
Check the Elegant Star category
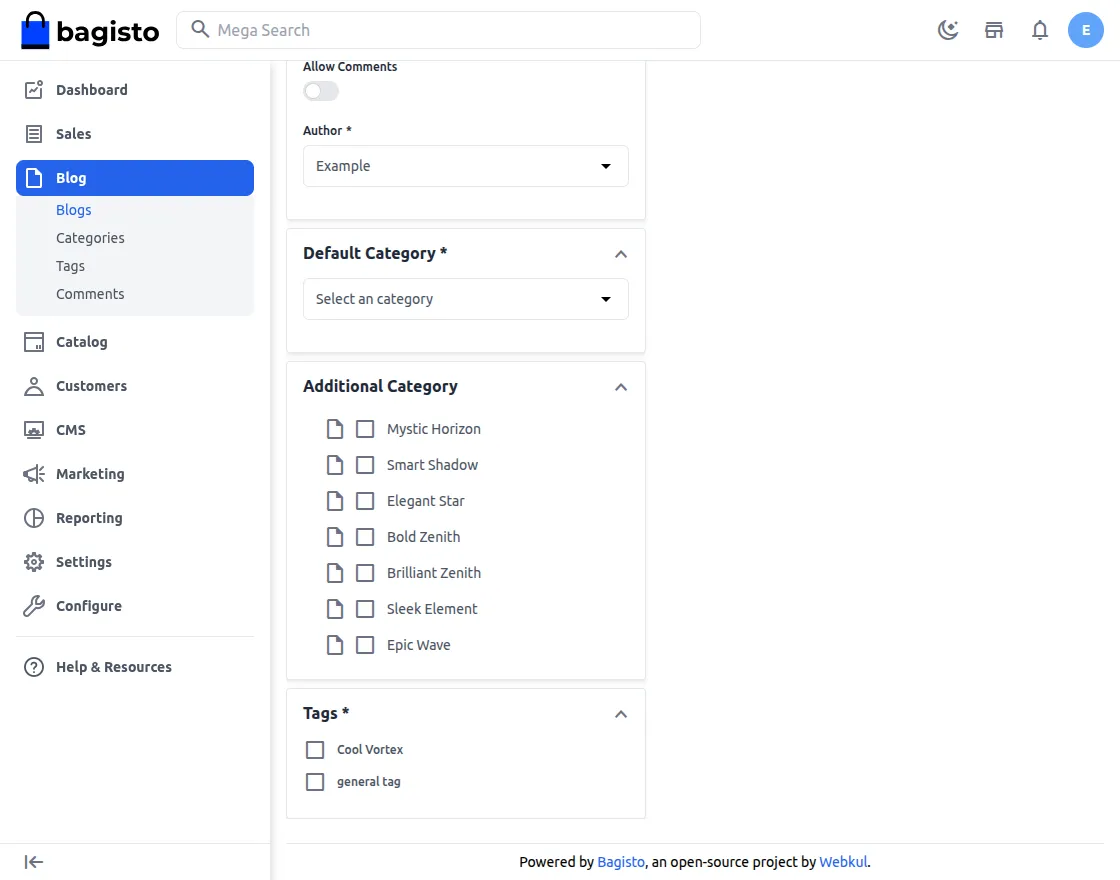click(x=365, y=501)
